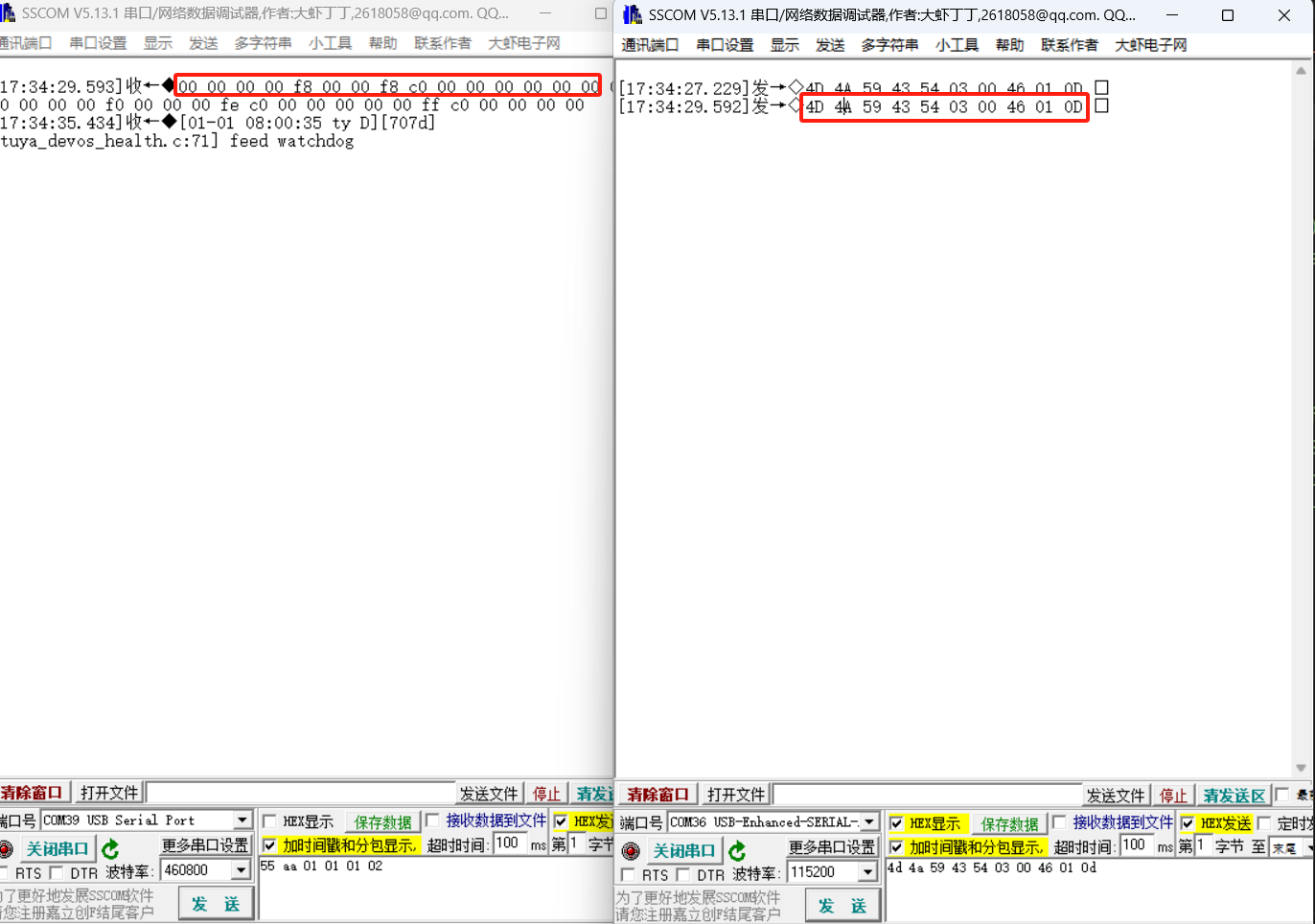Click the red port status indicator in the COM36 window

point(631,851)
